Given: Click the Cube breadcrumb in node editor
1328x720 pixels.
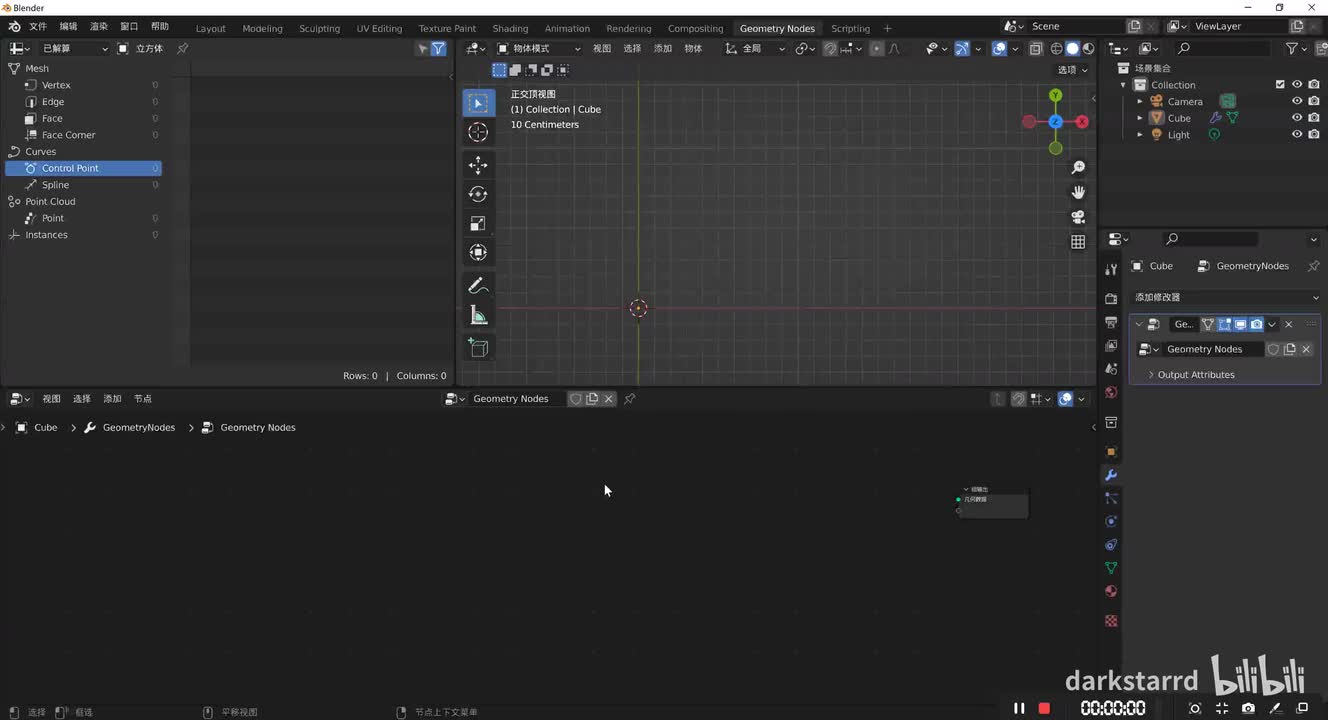Looking at the screenshot, I should click(x=45, y=427).
